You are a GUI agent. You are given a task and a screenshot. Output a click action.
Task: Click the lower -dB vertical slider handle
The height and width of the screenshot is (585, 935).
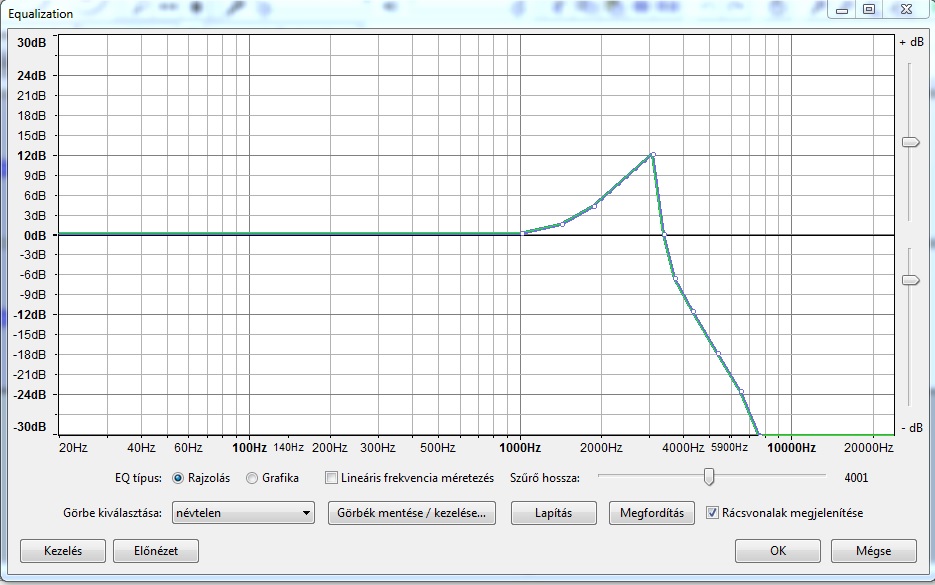[910, 281]
